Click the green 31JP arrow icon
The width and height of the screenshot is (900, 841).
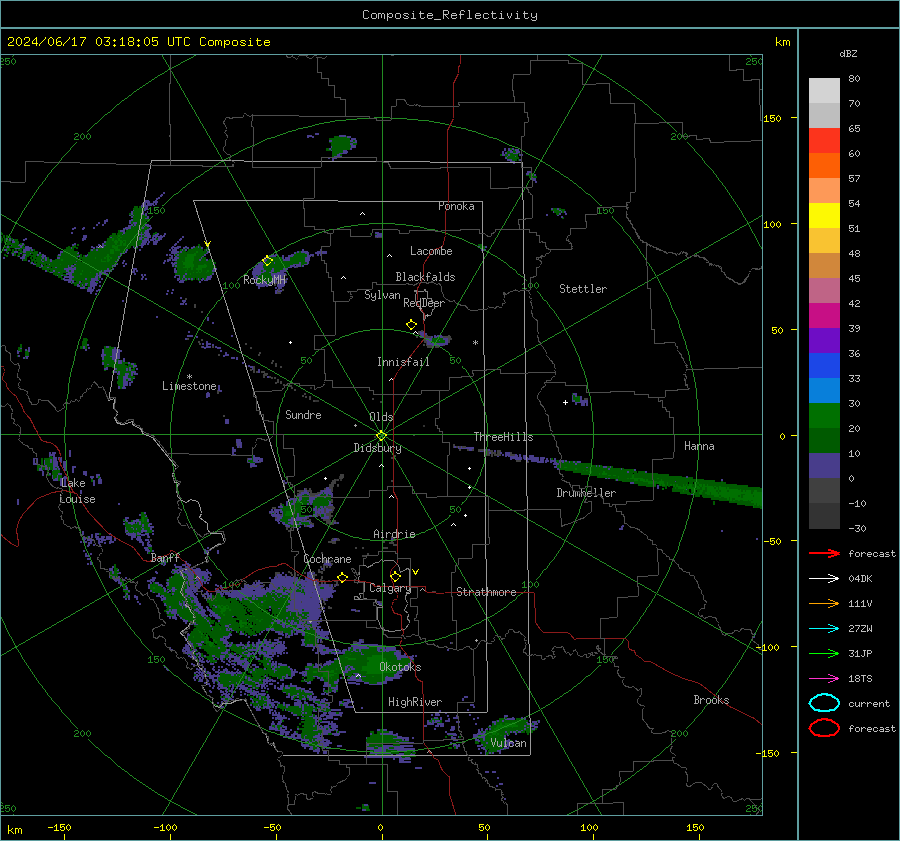pyautogui.click(x=824, y=653)
